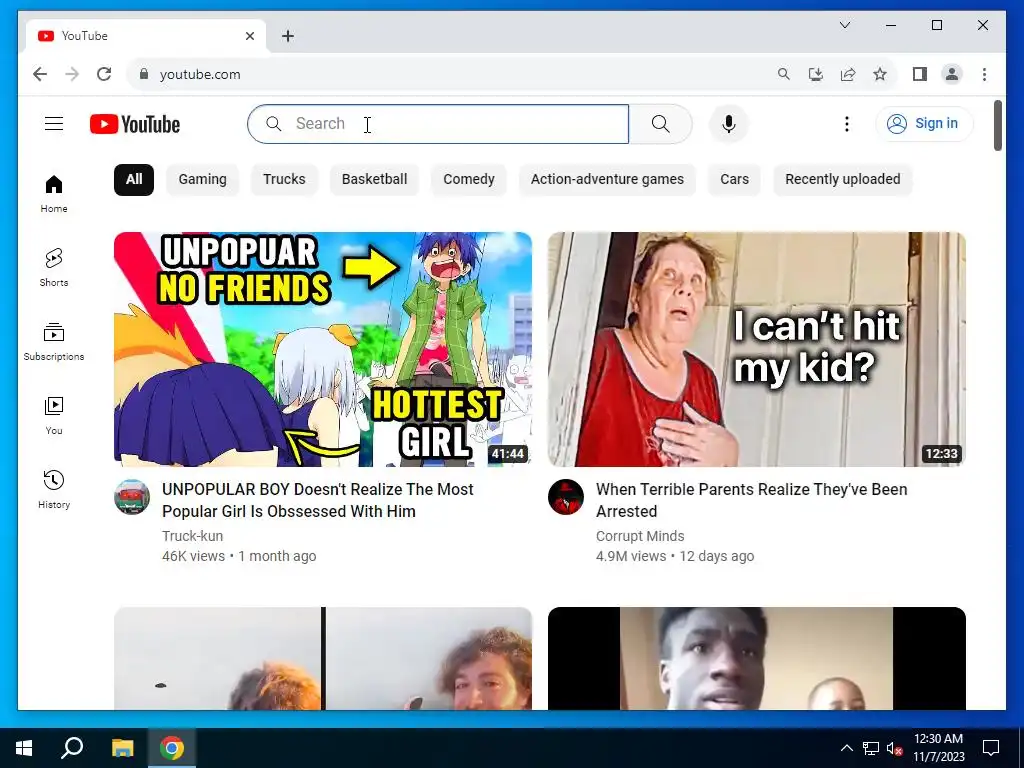Bookmark this tab with star icon

click(880, 74)
